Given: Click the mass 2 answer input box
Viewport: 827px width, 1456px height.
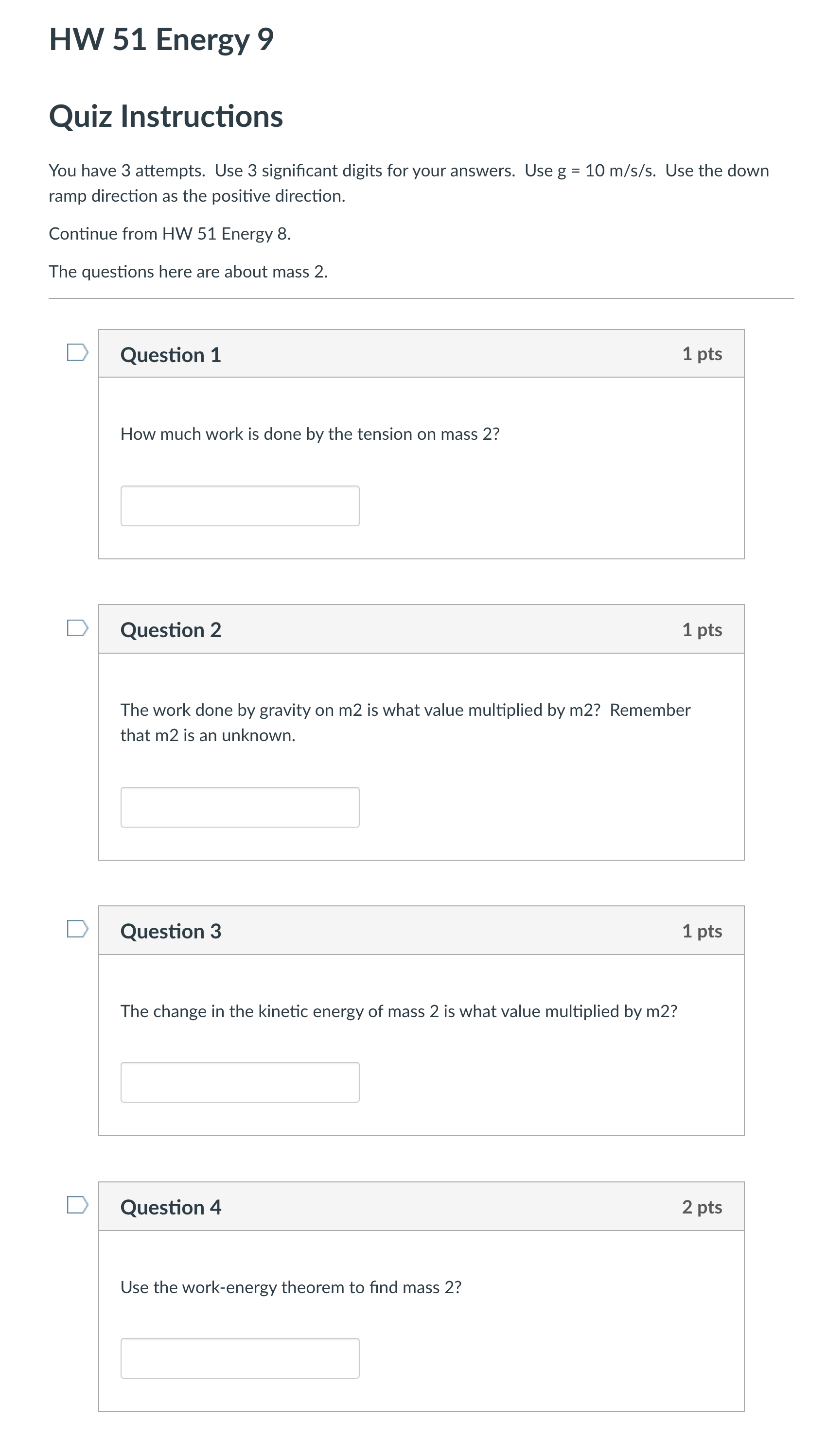Looking at the screenshot, I should (x=240, y=1358).
